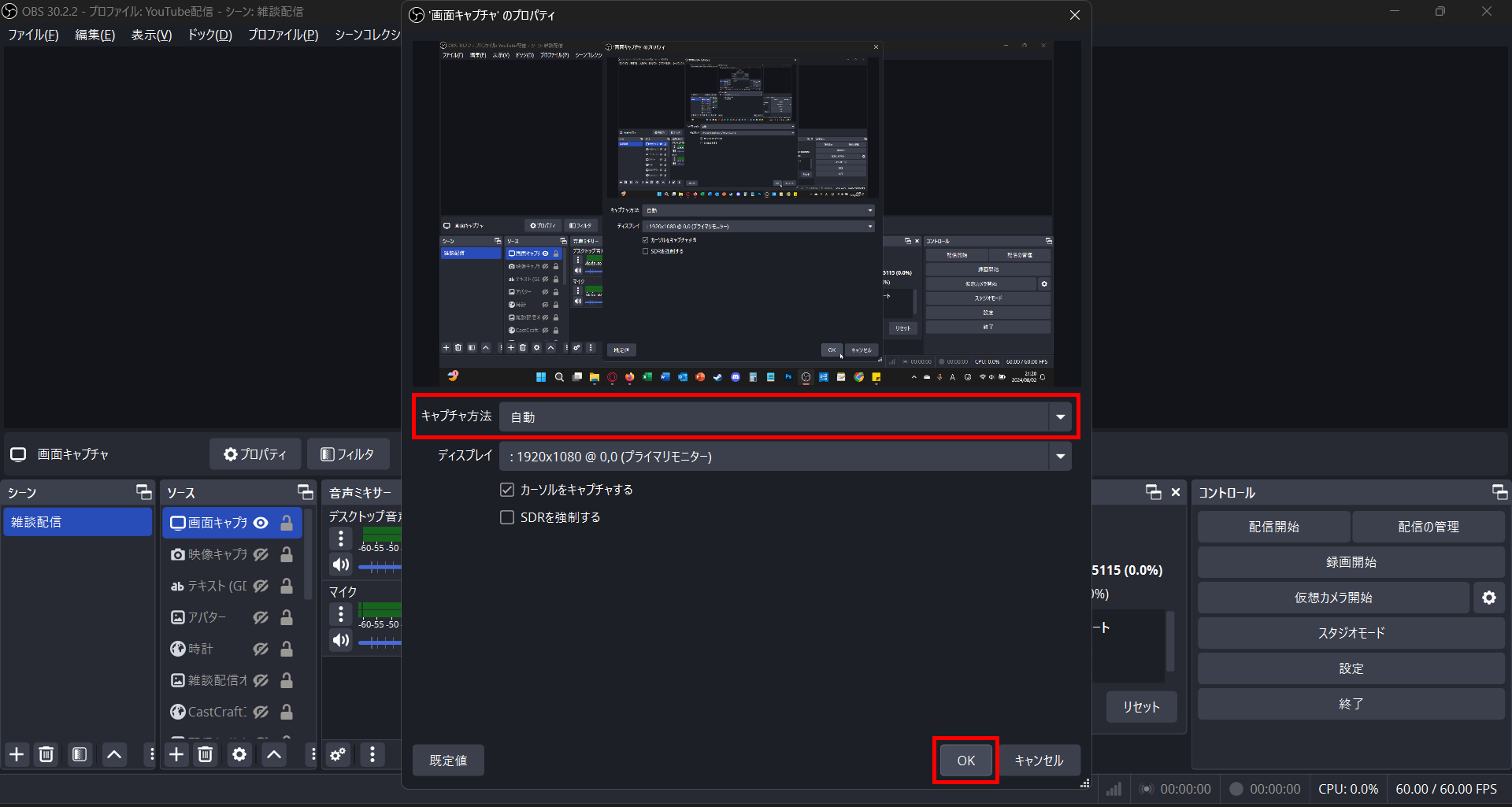Open the 編集 menu
This screenshot has height=807, width=1512.
click(94, 35)
